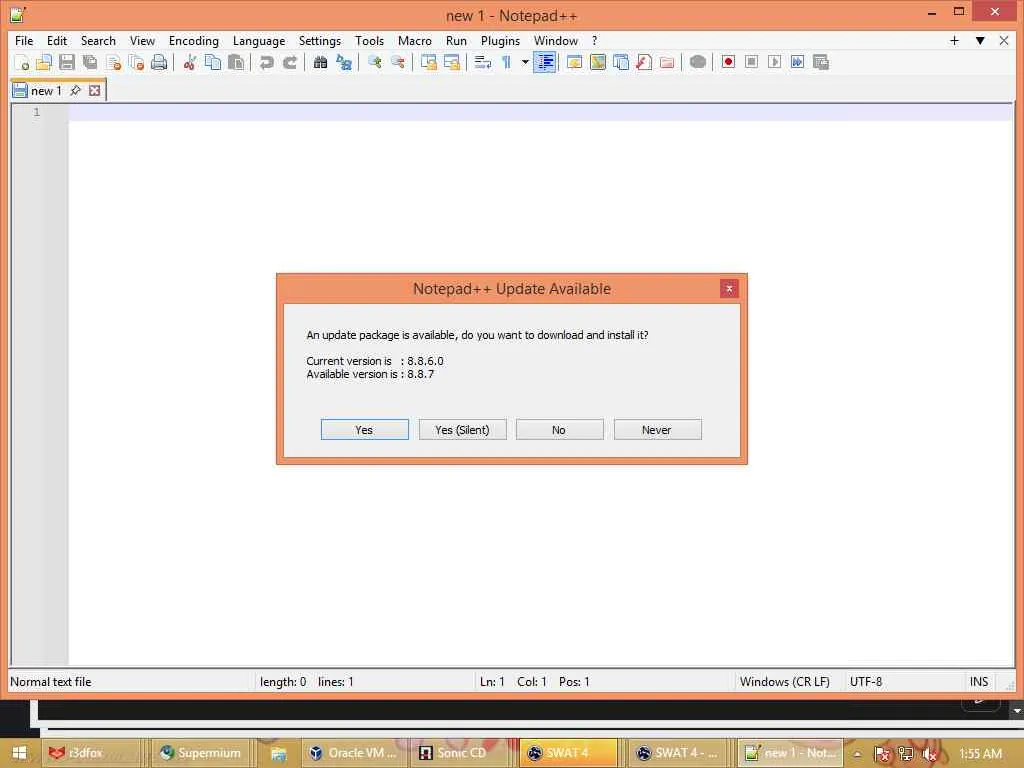The width and height of the screenshot is (1024, 768).
Task: Pin the new 1 tab
Action: [75, 91]
